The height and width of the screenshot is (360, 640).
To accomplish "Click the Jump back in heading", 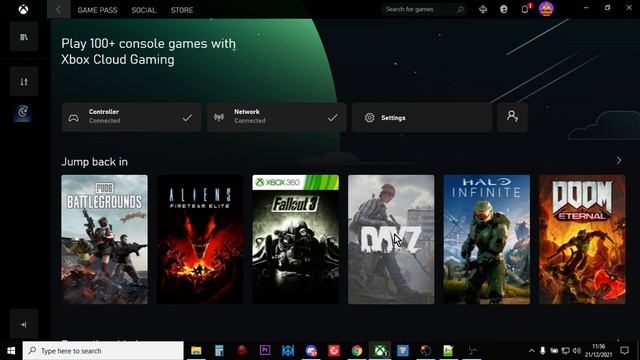I will (x=94, y=162).
